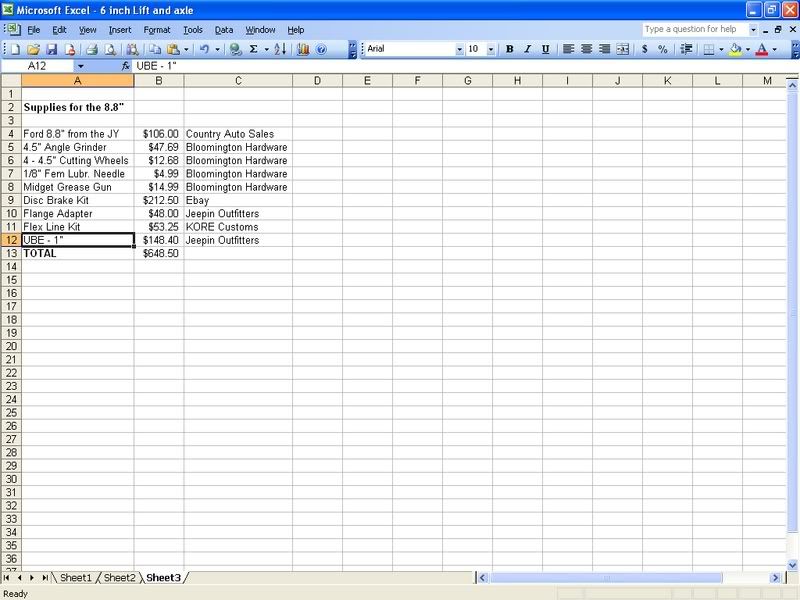Screen dimensions: 800x600
Task: Click the AutoSum sigma icon
Action: pyautogui.click(x=254, y=49)
